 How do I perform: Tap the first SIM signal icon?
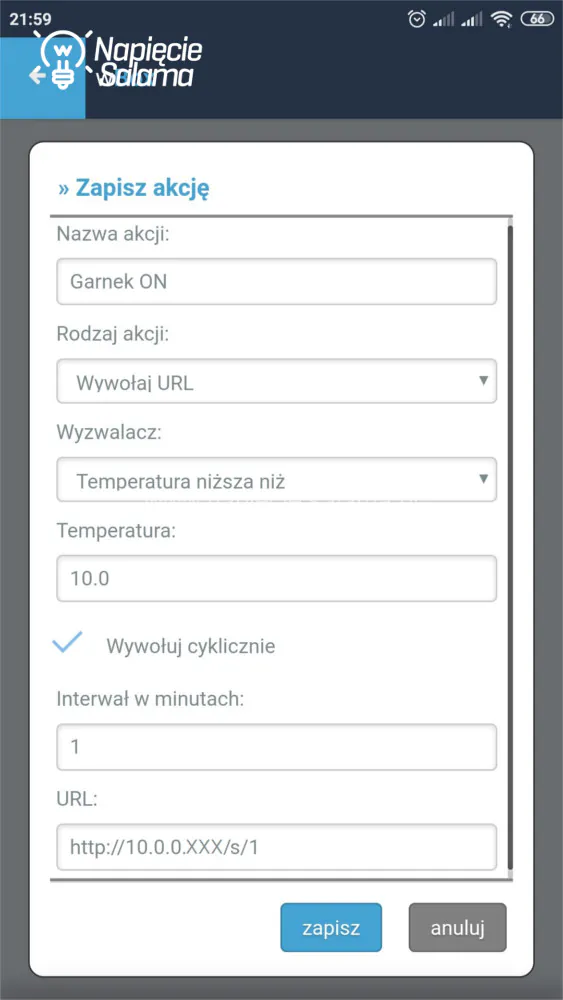pos(443,20)
